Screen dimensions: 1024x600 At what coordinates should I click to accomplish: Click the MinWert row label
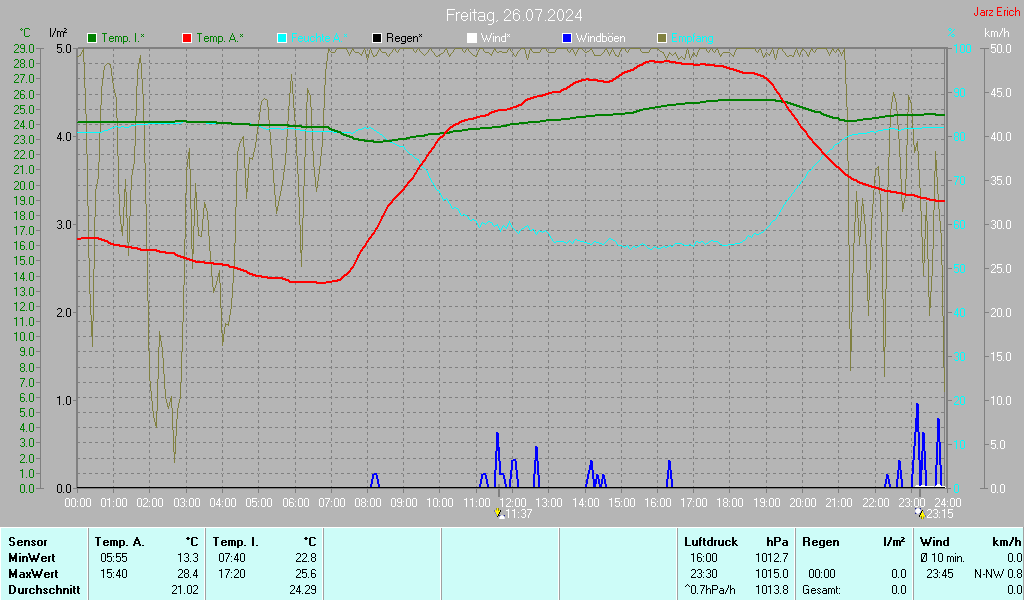pyautogui.click(x=31, y=557)
